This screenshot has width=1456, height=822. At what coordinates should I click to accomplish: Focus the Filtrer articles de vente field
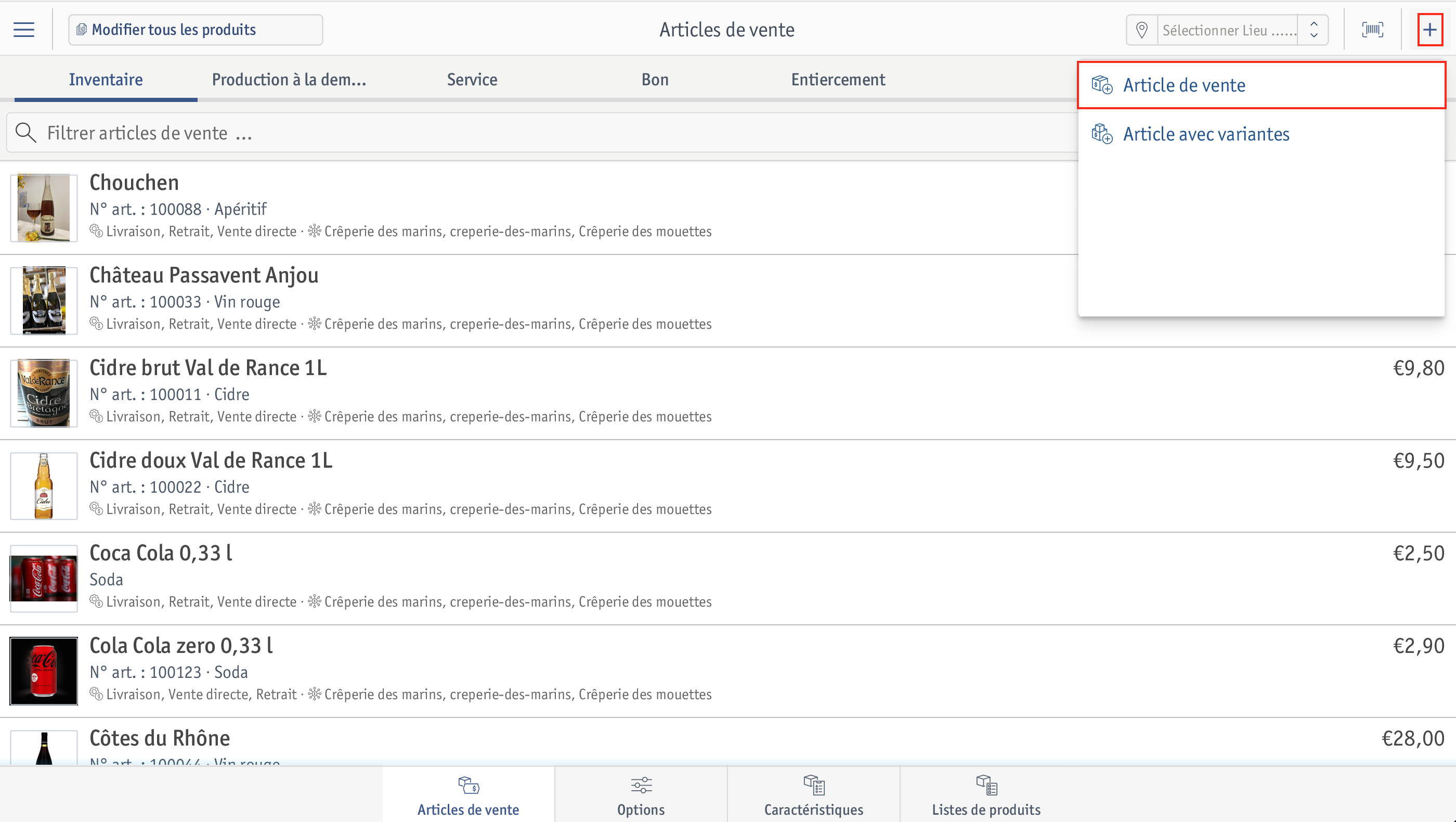[x=541, y=133]
